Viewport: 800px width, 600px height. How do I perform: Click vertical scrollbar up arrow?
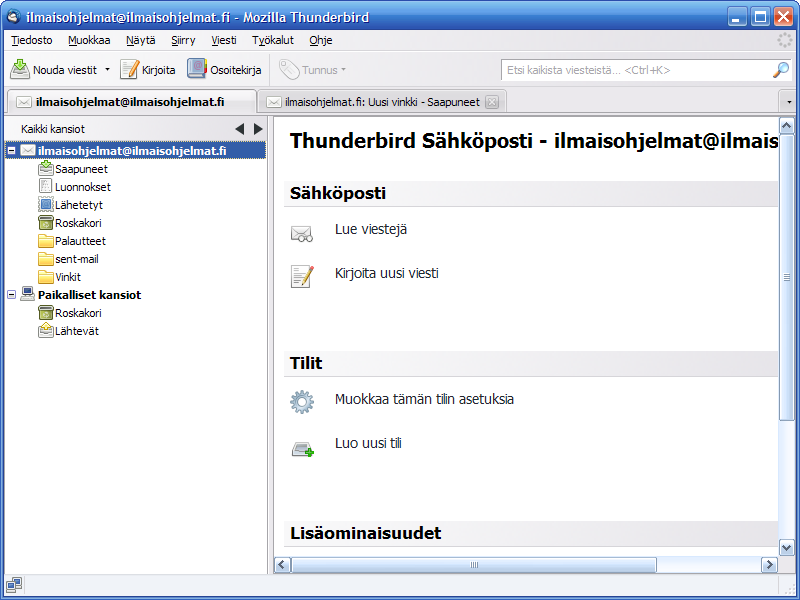786,125
